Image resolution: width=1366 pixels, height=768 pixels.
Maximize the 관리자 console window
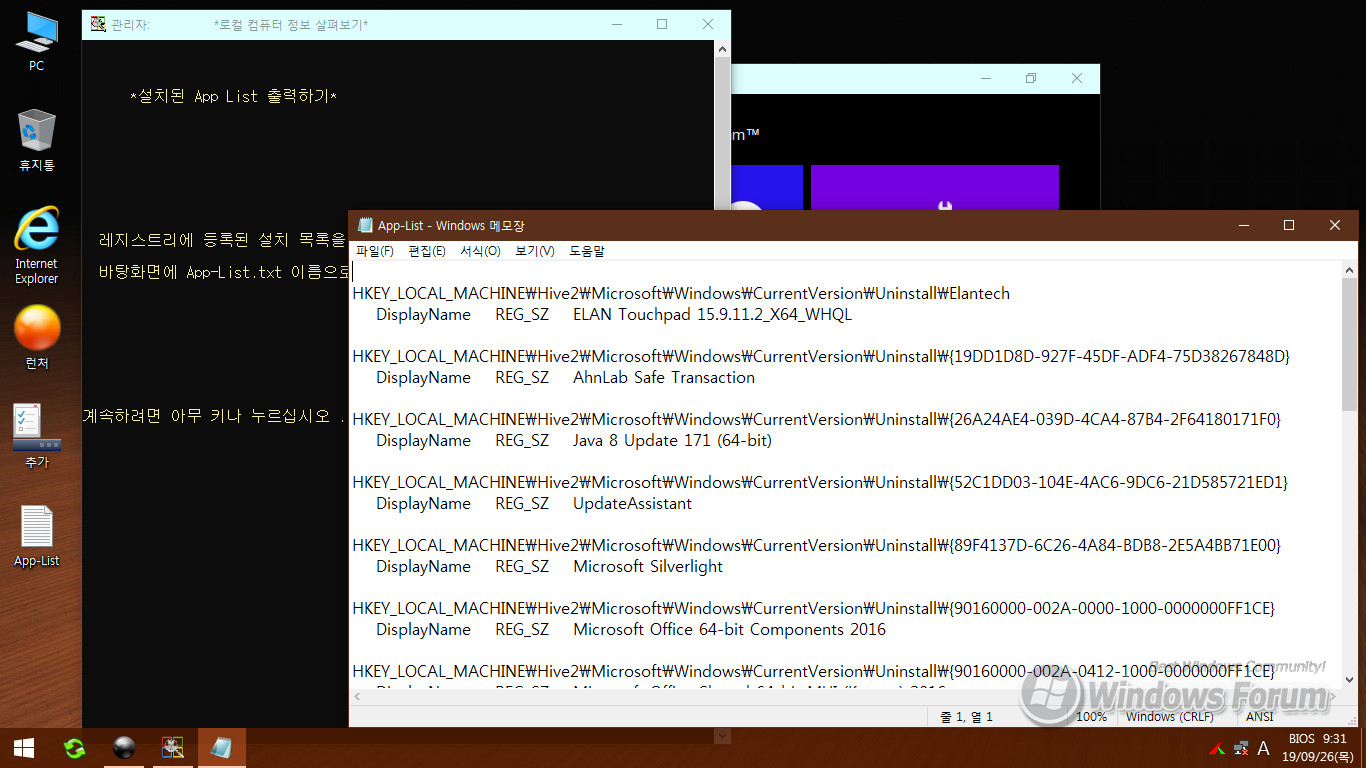click(x=662, y=24)
